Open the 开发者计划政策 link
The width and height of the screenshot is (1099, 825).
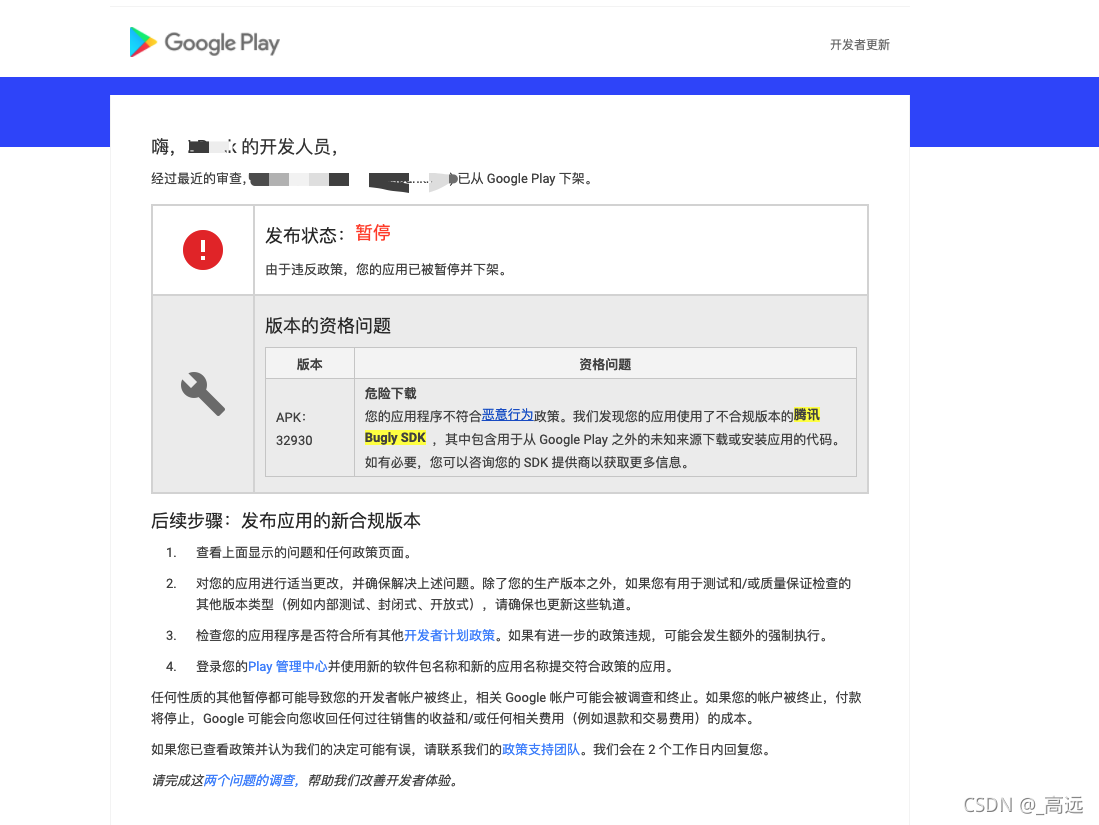point(449,635)
